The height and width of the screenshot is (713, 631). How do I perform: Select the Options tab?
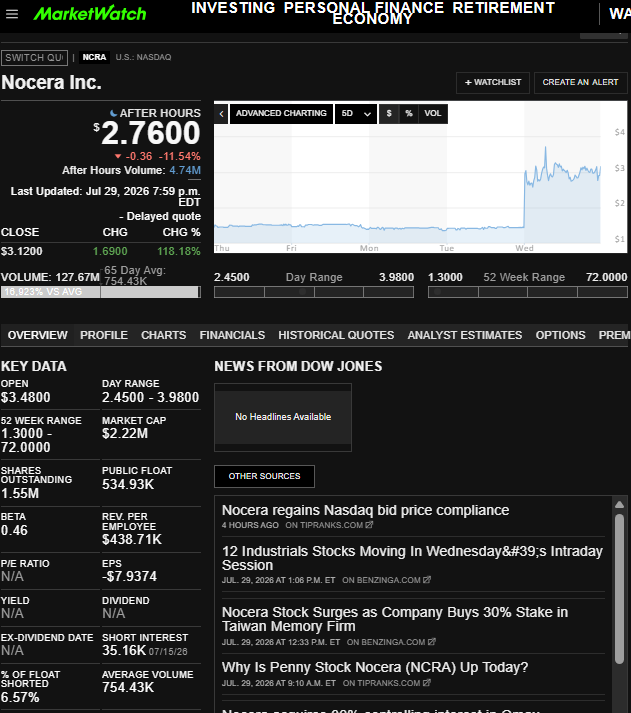(x=561, y=335)
